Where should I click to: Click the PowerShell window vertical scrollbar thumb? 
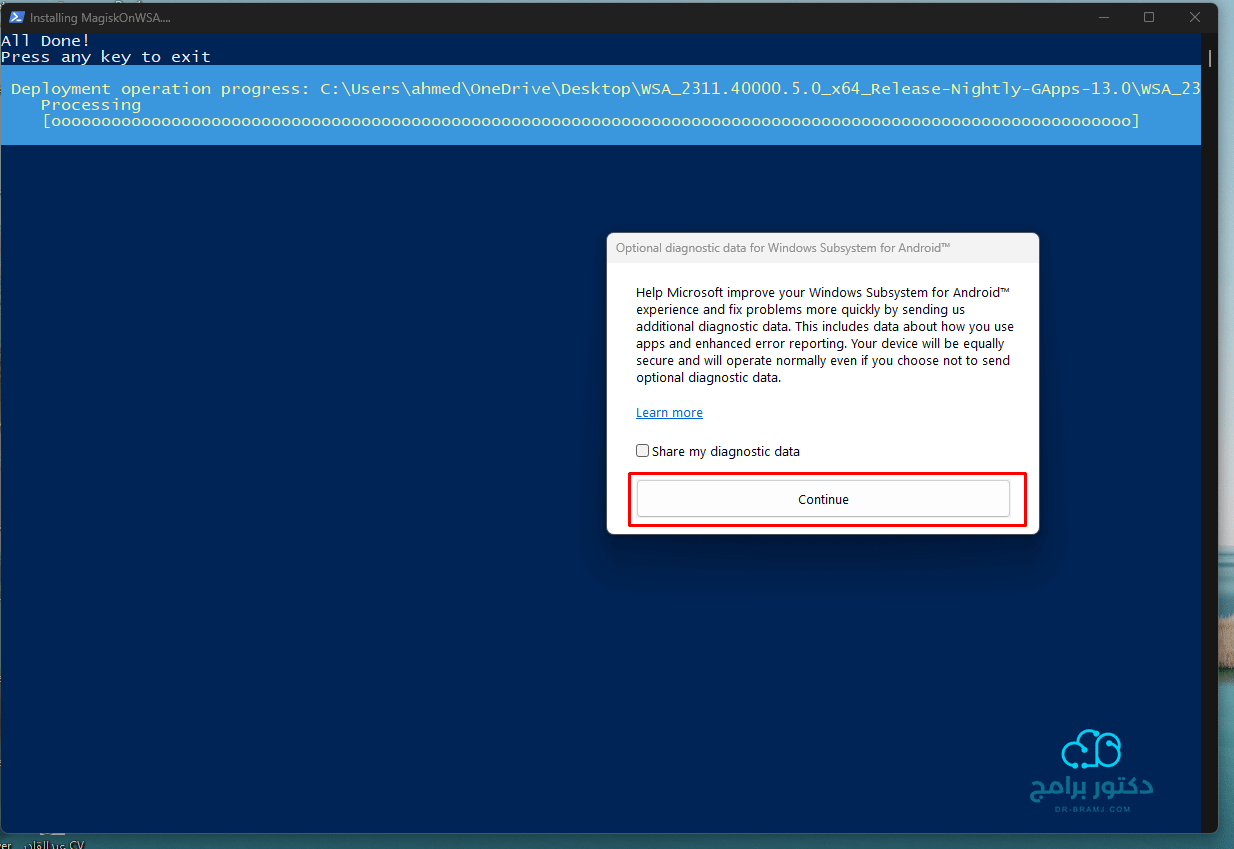(x=1210, y=58)
